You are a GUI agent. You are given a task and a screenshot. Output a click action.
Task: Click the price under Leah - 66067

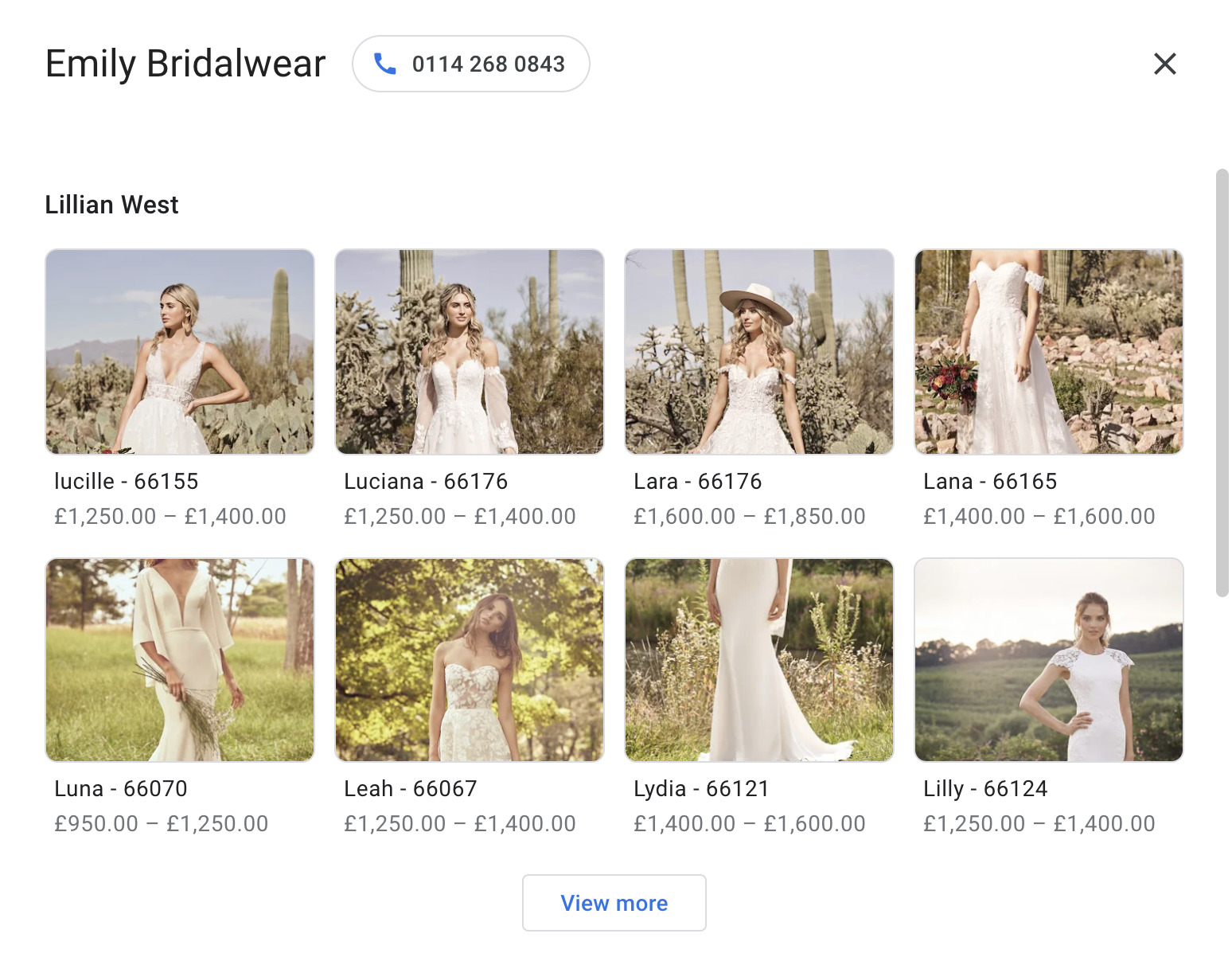point(460,824)
